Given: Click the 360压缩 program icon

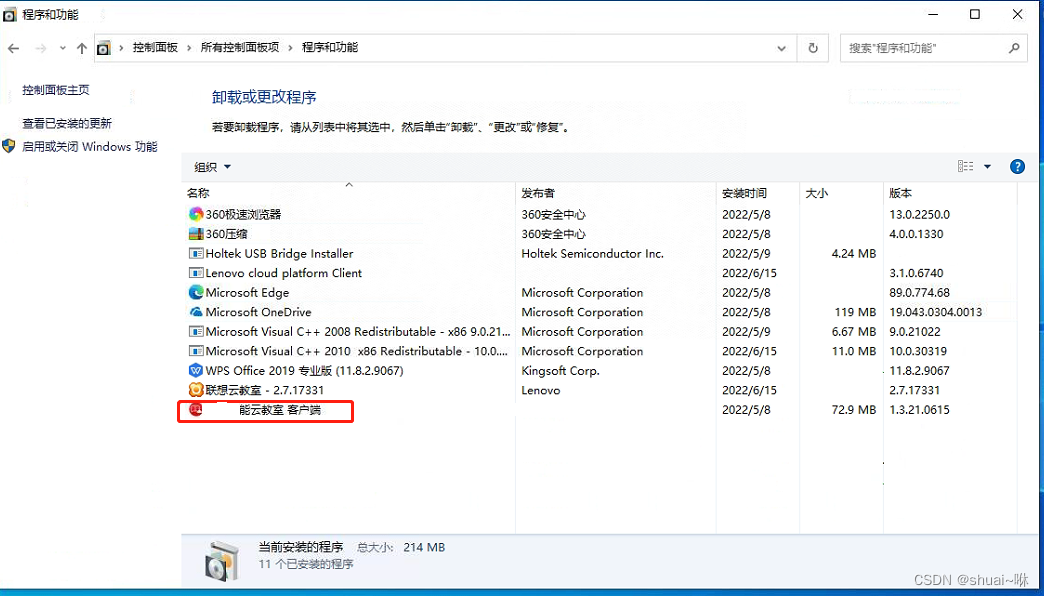Looking at the screenshot, I should (x=196, y=234).
